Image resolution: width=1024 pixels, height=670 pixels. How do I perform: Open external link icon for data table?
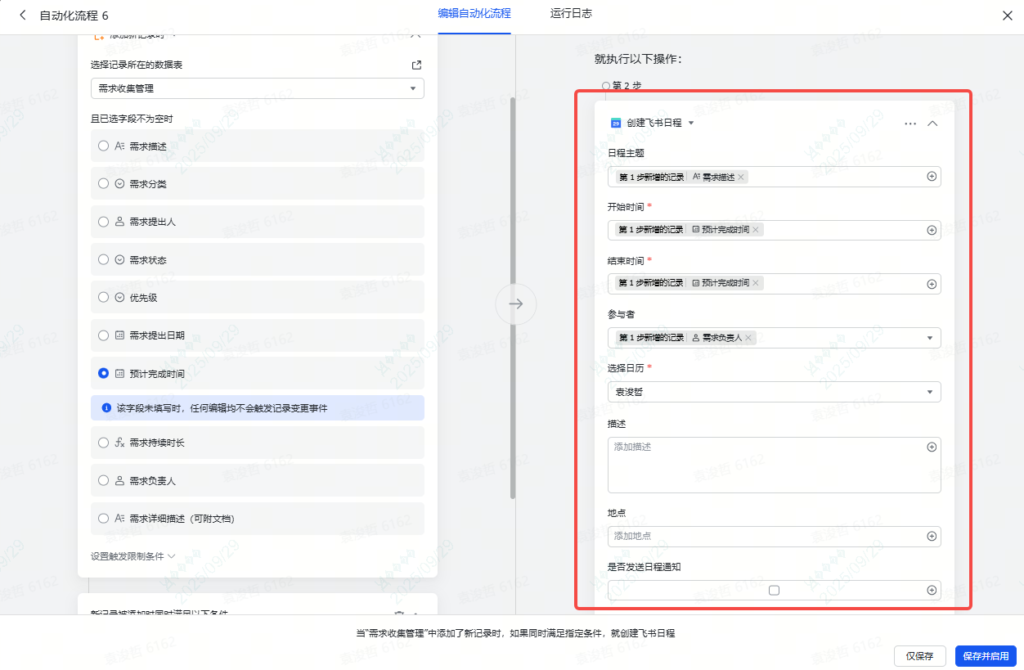pos(416,65)
